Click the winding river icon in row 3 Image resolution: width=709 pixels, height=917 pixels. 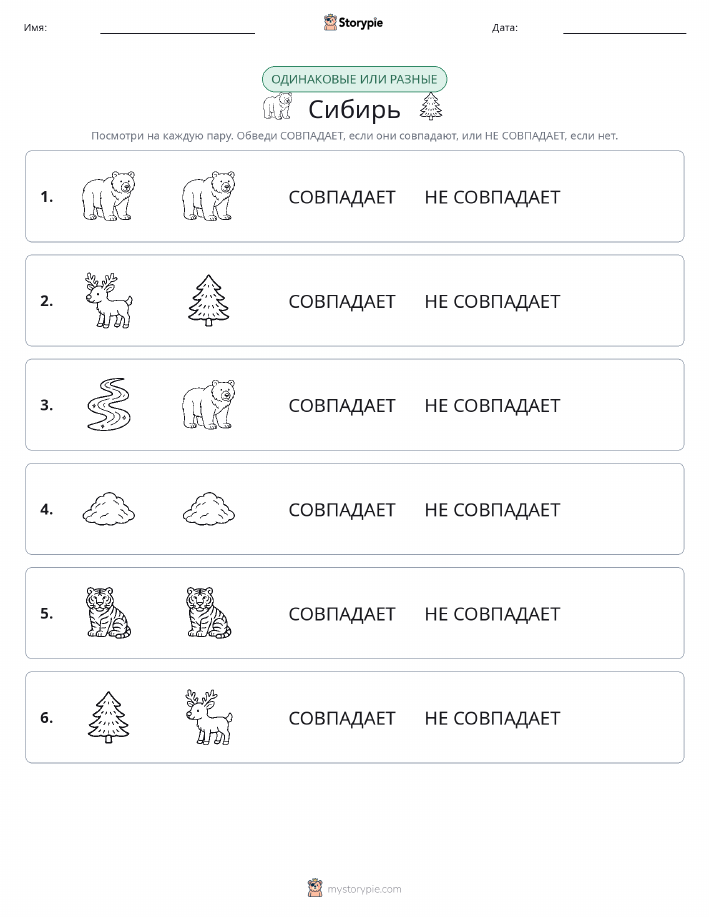coord(108,404)
